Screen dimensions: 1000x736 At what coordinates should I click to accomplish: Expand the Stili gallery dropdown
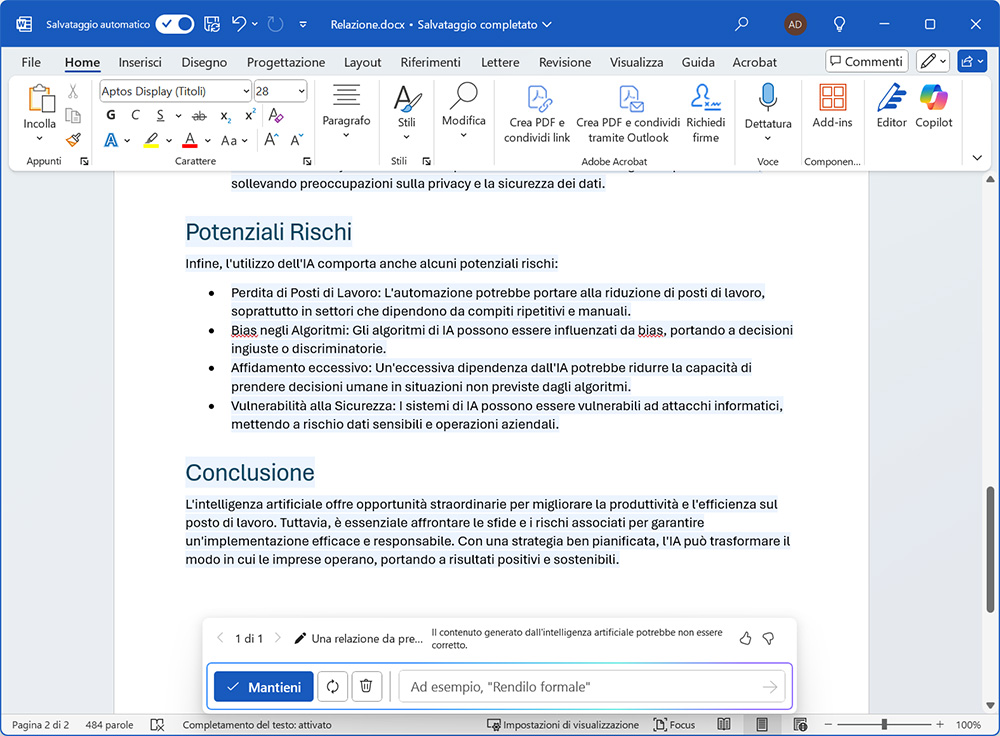click(x=406, y=137)
